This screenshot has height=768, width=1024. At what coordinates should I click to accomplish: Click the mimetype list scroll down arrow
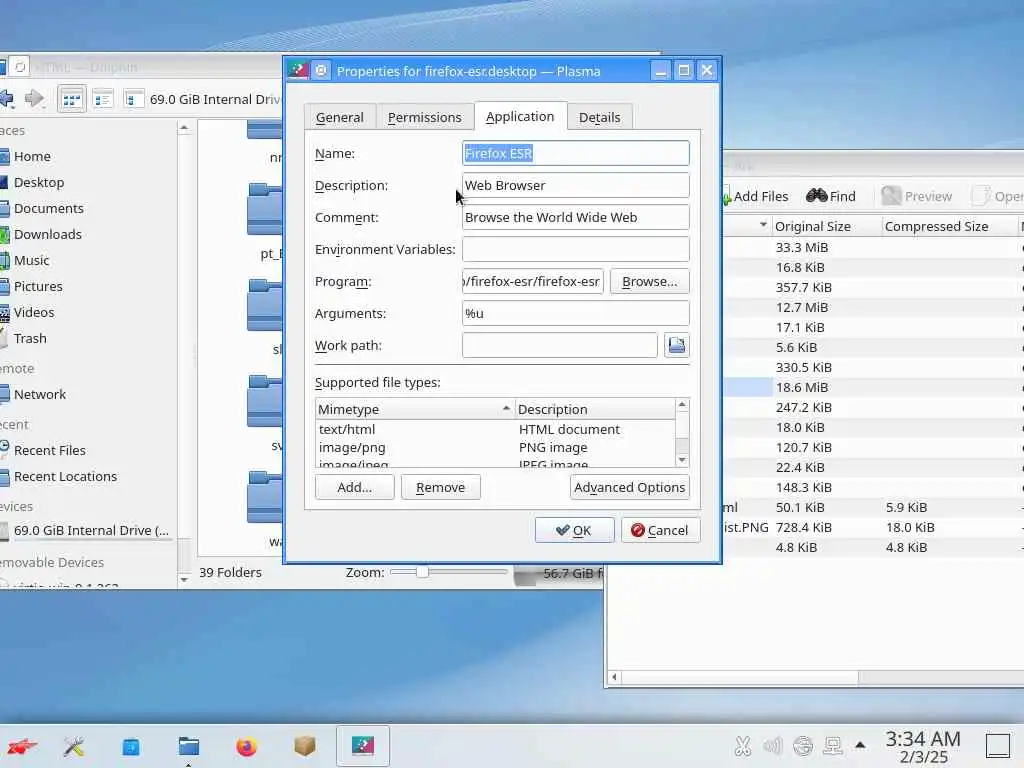[x=682, y=460]
